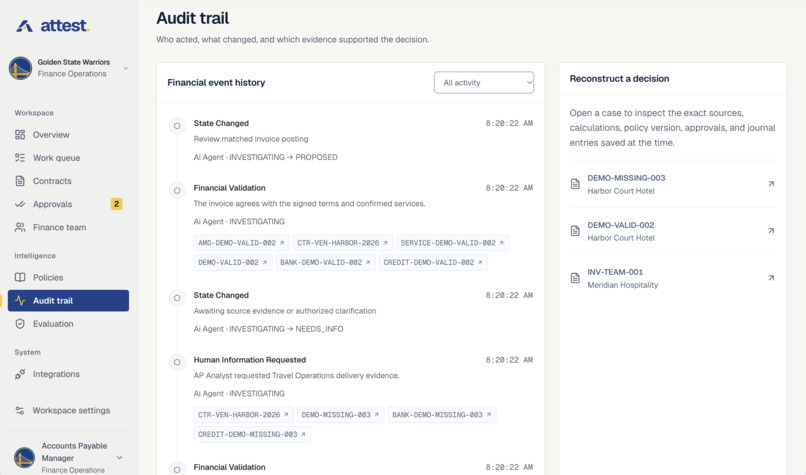Open the INV-TEAM-001 Meridian Hospitality case
The image size is (806, 475).
point(672,278)
